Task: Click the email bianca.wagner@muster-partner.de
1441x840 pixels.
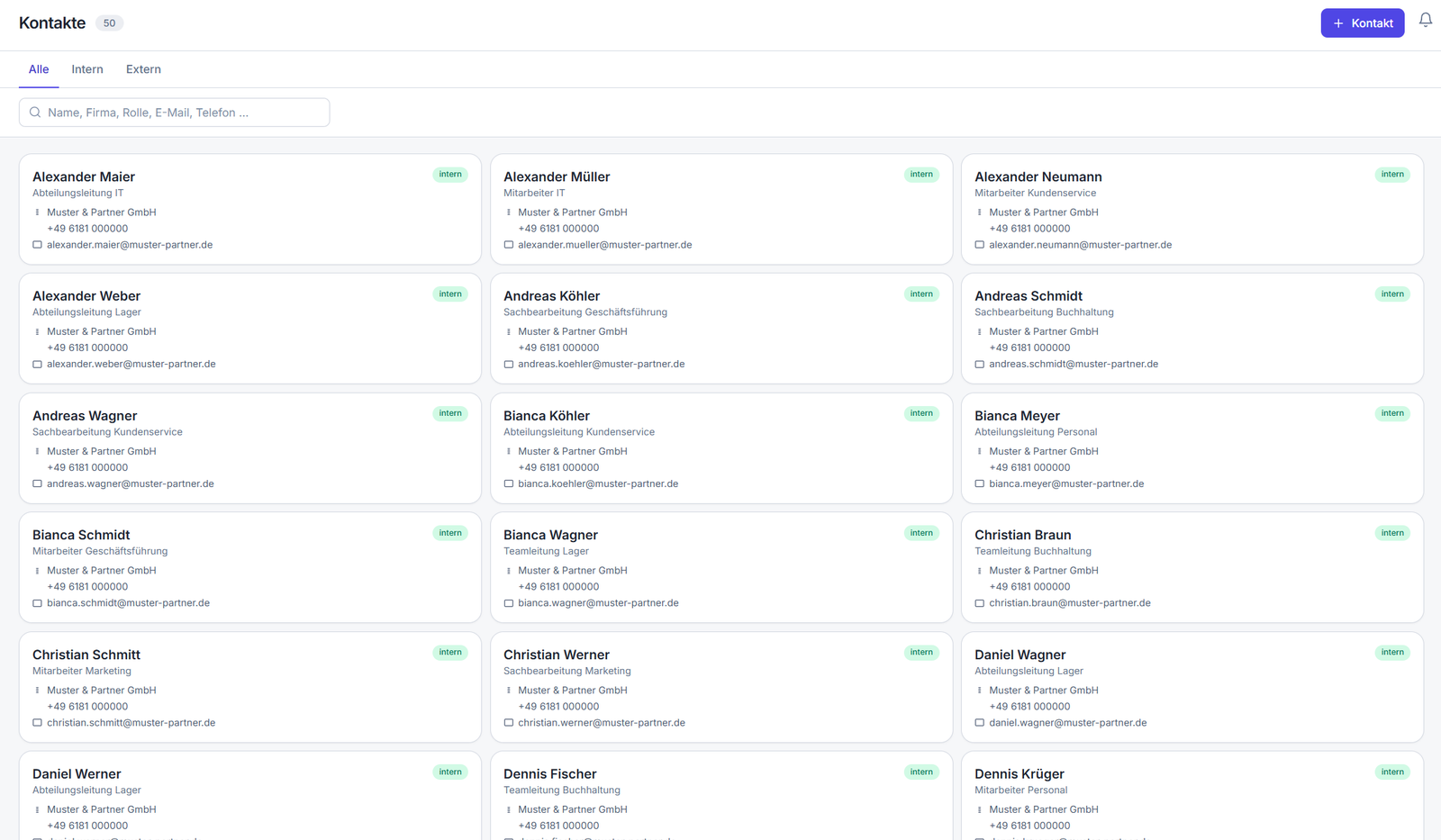Action: click(x=599, y=603)
